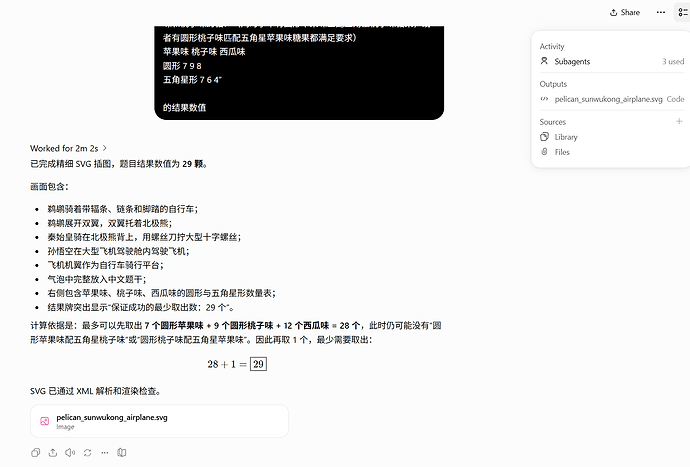Click the Library icon in Sources
The height and width of the screenshot is (467, 690).
(544, 137)
